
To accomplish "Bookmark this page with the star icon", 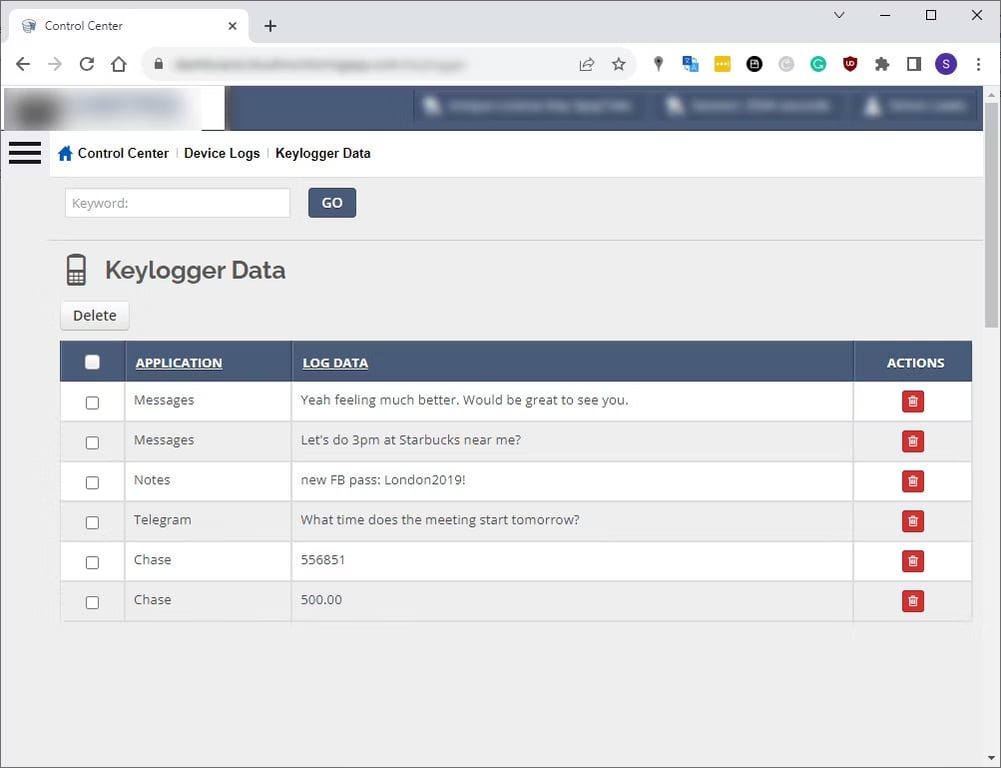I will click(x=618, y=64).
